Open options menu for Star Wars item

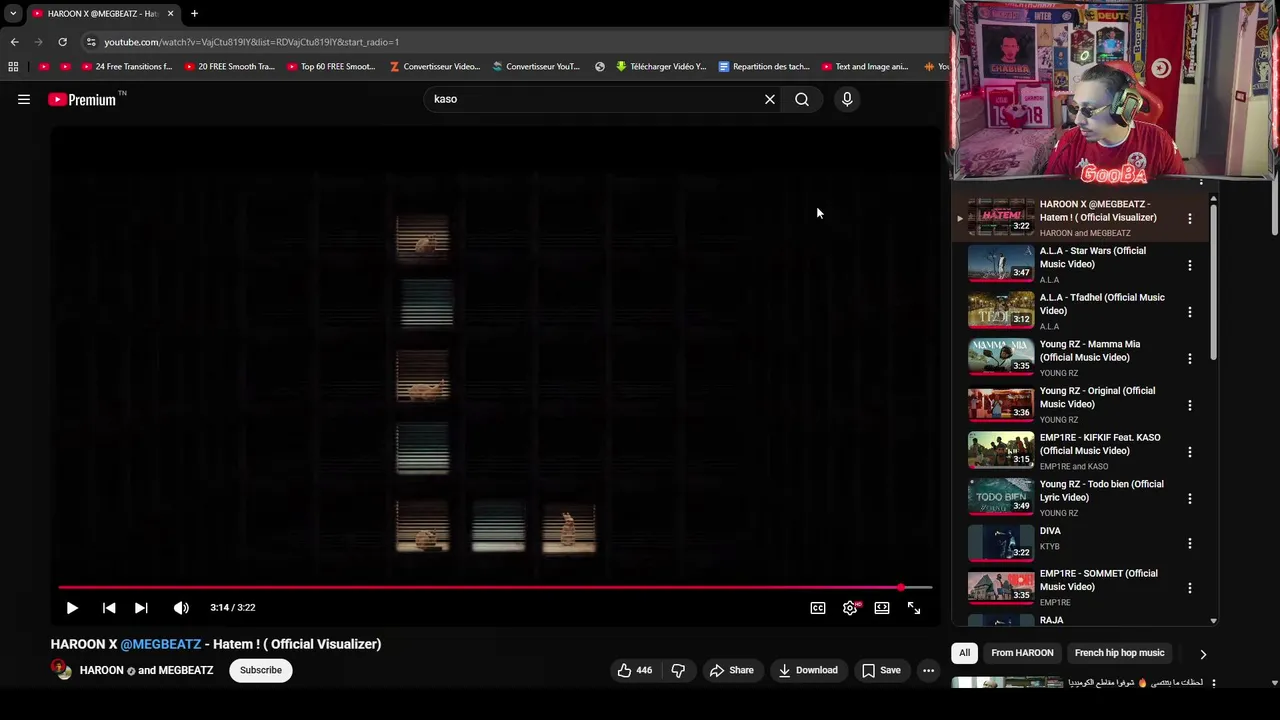[x=1189, y=265]
